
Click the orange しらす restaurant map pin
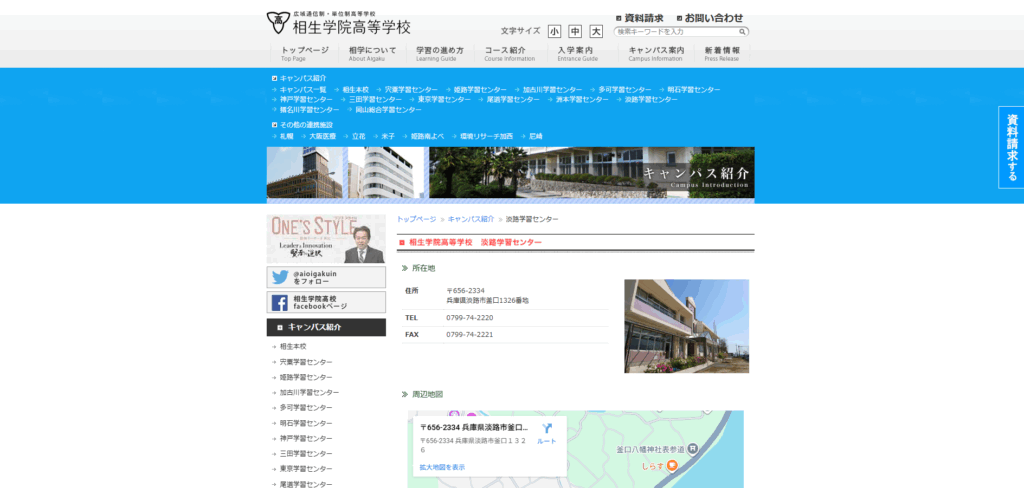(x=673, y=466)
